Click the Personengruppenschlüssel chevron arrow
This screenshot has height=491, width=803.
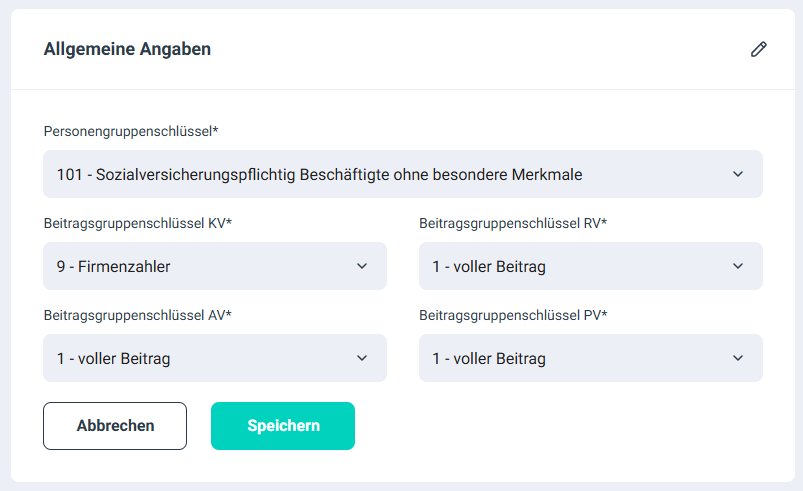(738, 174)
